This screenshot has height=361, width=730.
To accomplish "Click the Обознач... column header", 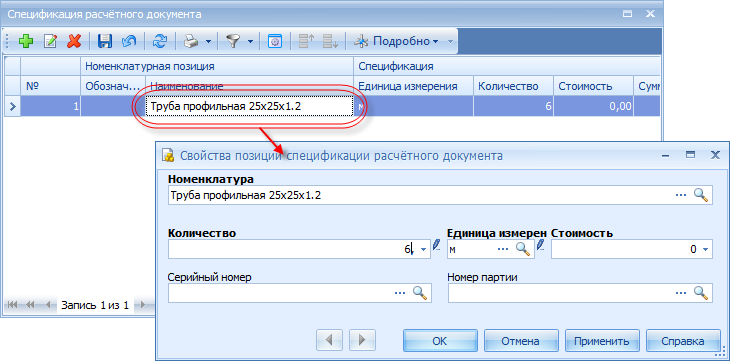I will (113, 86).
